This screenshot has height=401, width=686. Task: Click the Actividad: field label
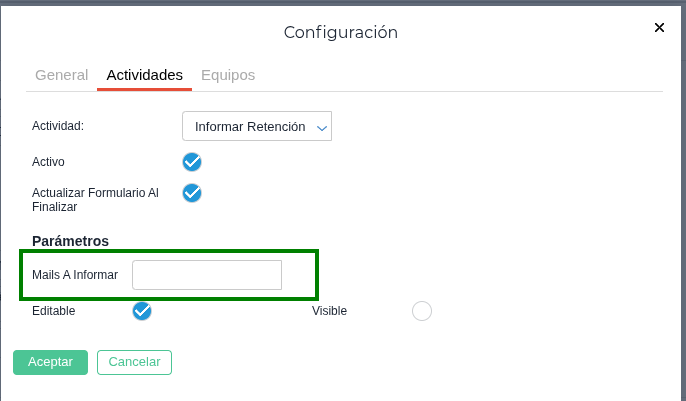58,126
